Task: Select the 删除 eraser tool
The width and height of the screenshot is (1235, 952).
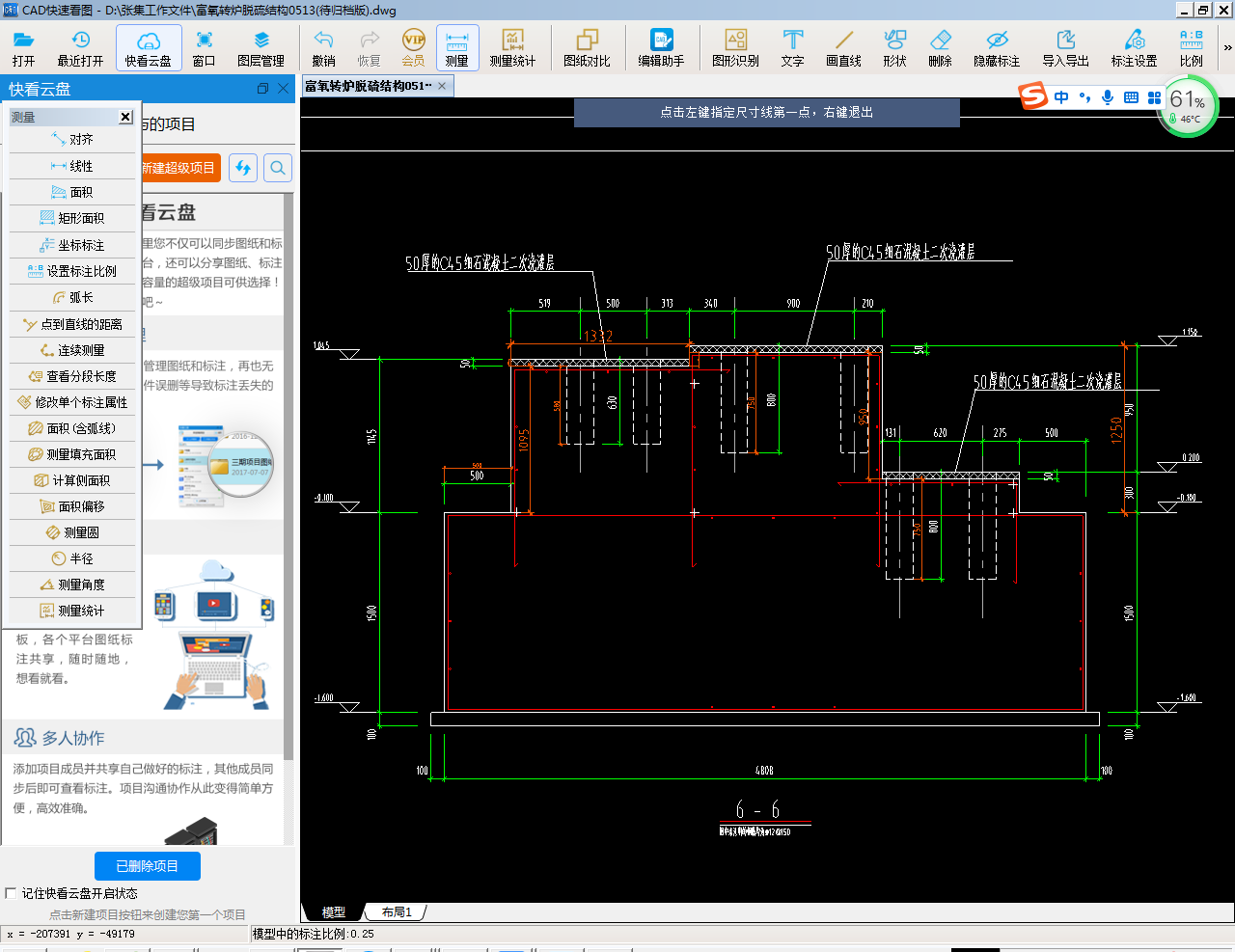Action: [x=940, y=48]
